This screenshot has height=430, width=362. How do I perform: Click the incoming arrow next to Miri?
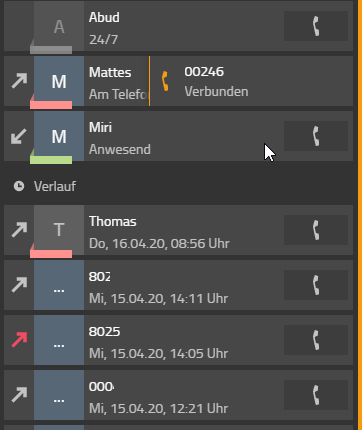[x=19, y=136]
